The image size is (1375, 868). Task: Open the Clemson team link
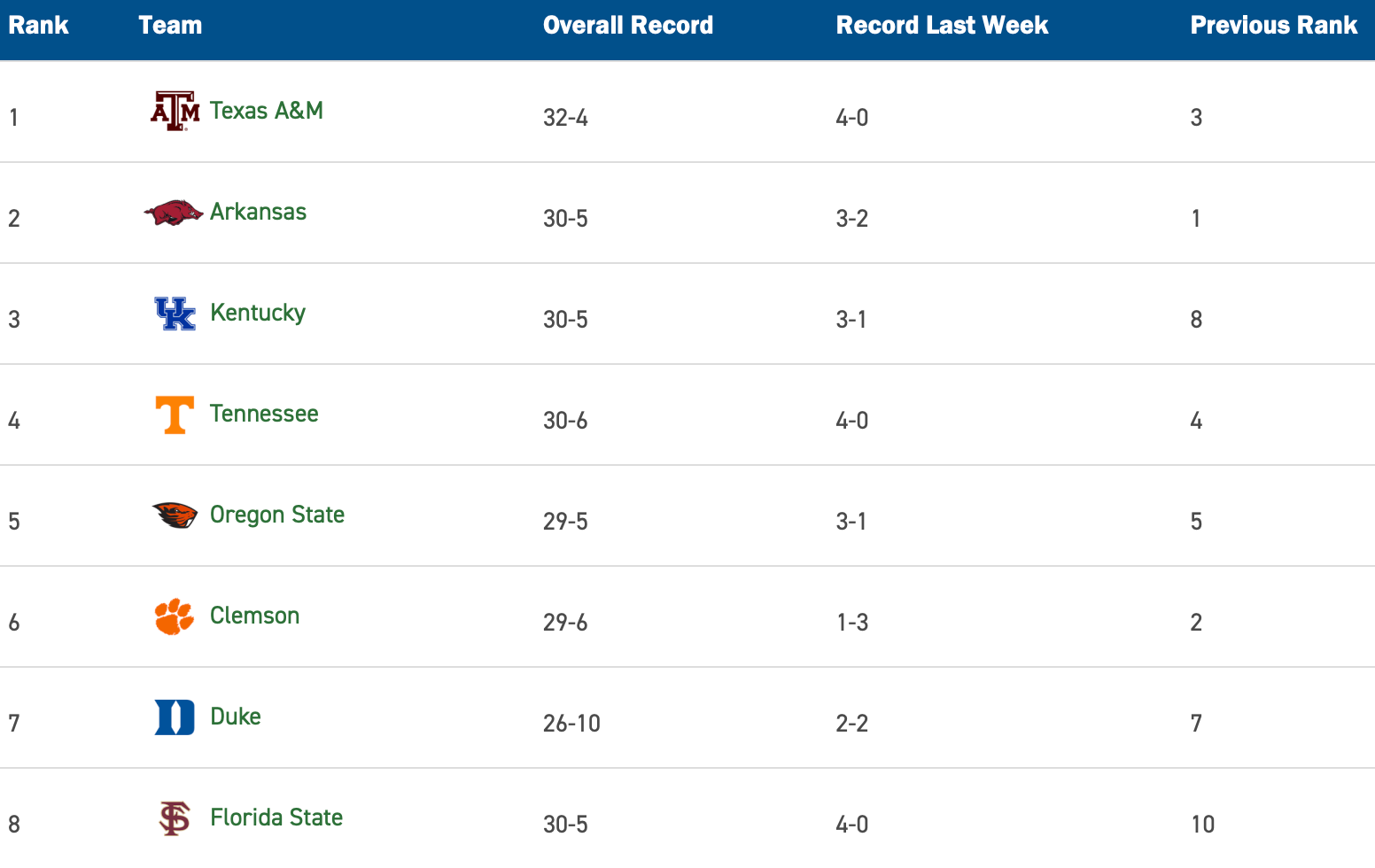coord(255,616)
